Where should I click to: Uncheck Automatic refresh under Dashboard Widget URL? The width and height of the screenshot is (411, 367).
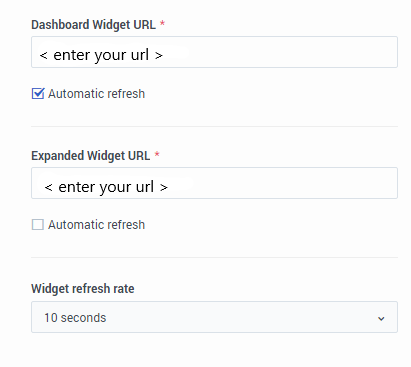[x=38, y=94]
